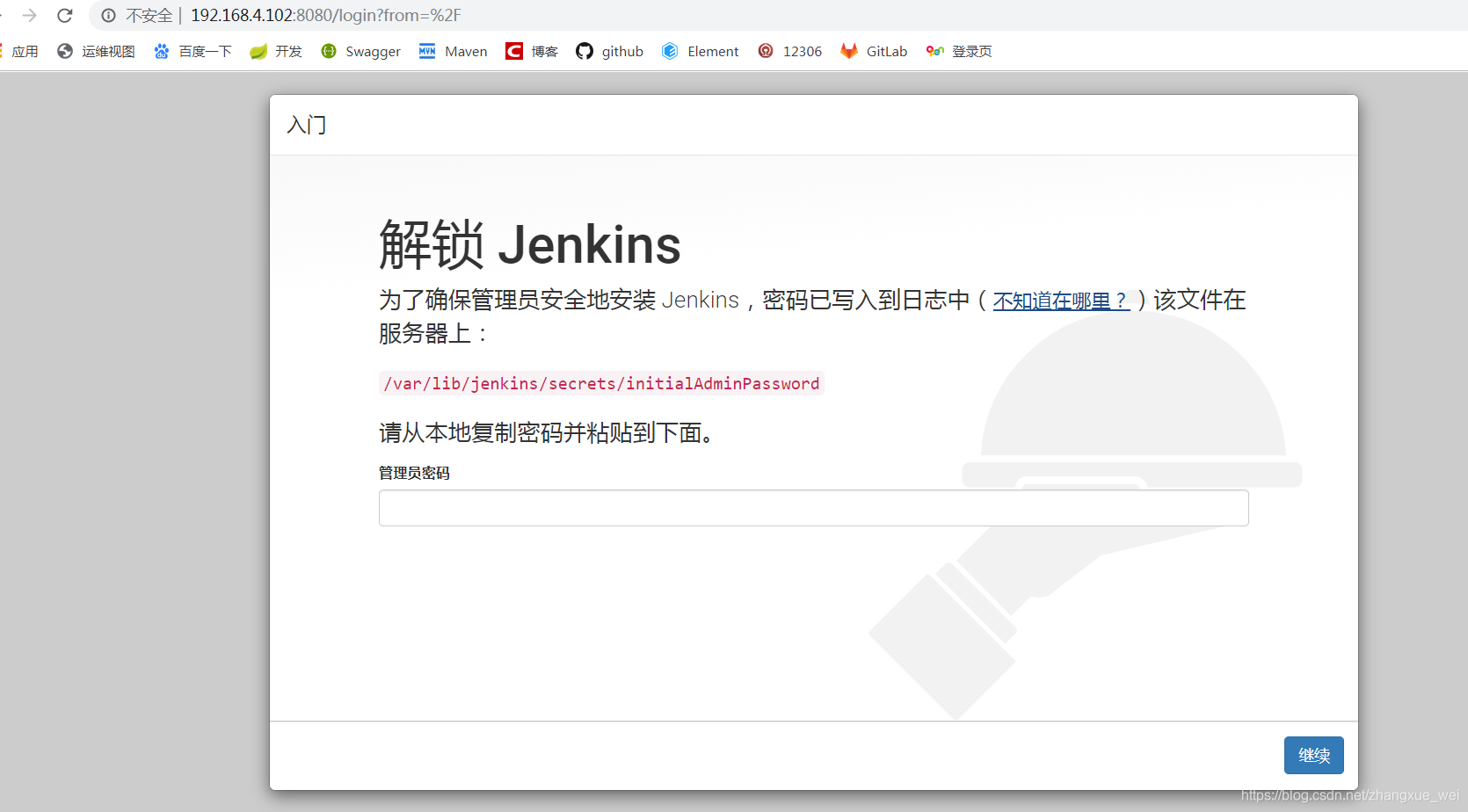Click the /var/lib/jenkins/secrets/initialAdminPassword path

click(x=601, y=383)
